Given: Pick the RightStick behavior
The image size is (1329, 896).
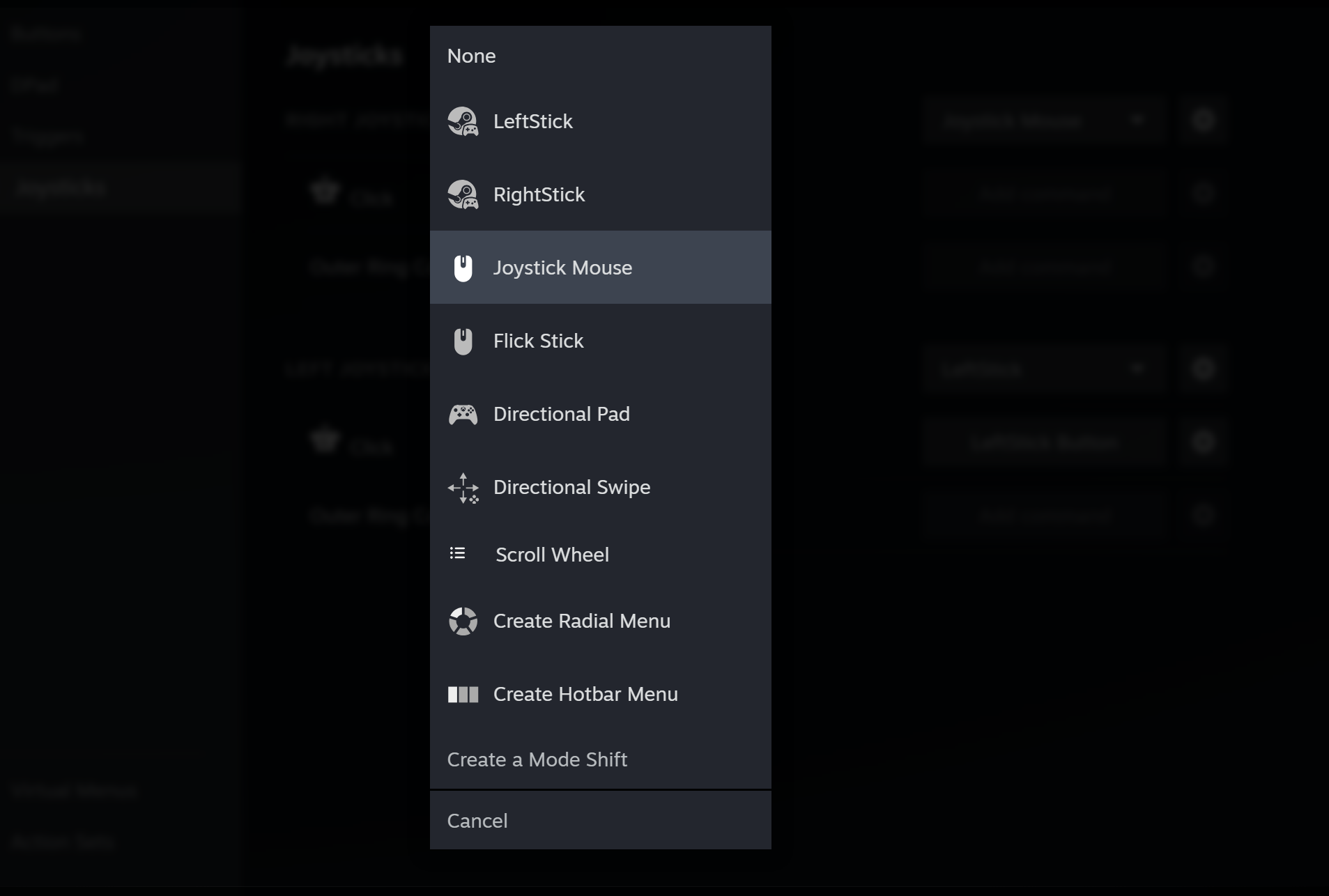Looking at the screenshot, I should [x=539, y=194].
